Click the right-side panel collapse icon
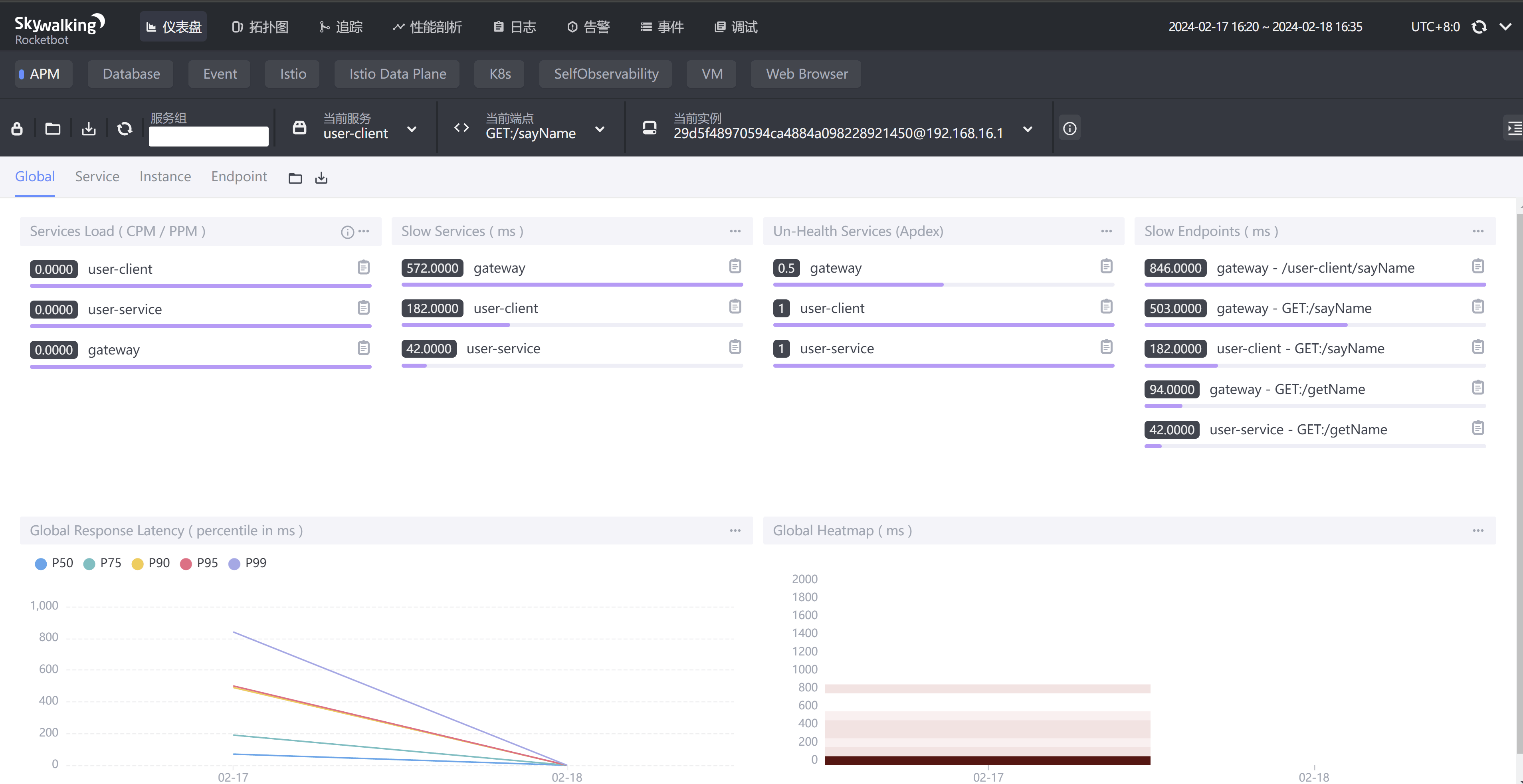Image resolution: width=1523 pixels, height=784 pixels. tap(1514, 128)
